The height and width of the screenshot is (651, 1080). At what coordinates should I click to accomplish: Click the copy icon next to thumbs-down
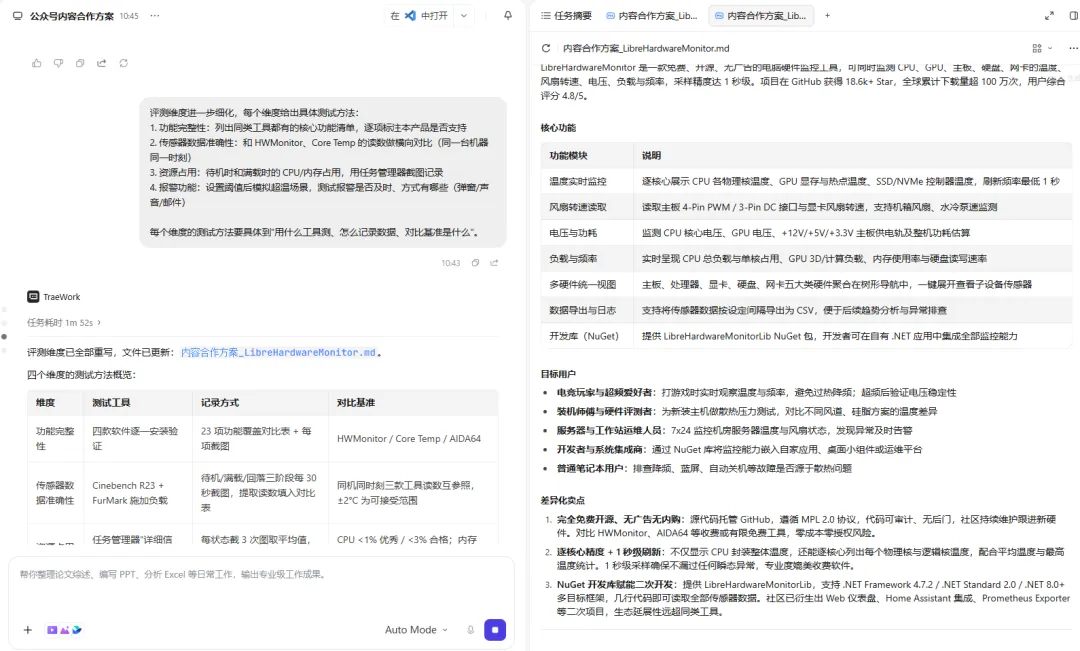tap(80, 63)
